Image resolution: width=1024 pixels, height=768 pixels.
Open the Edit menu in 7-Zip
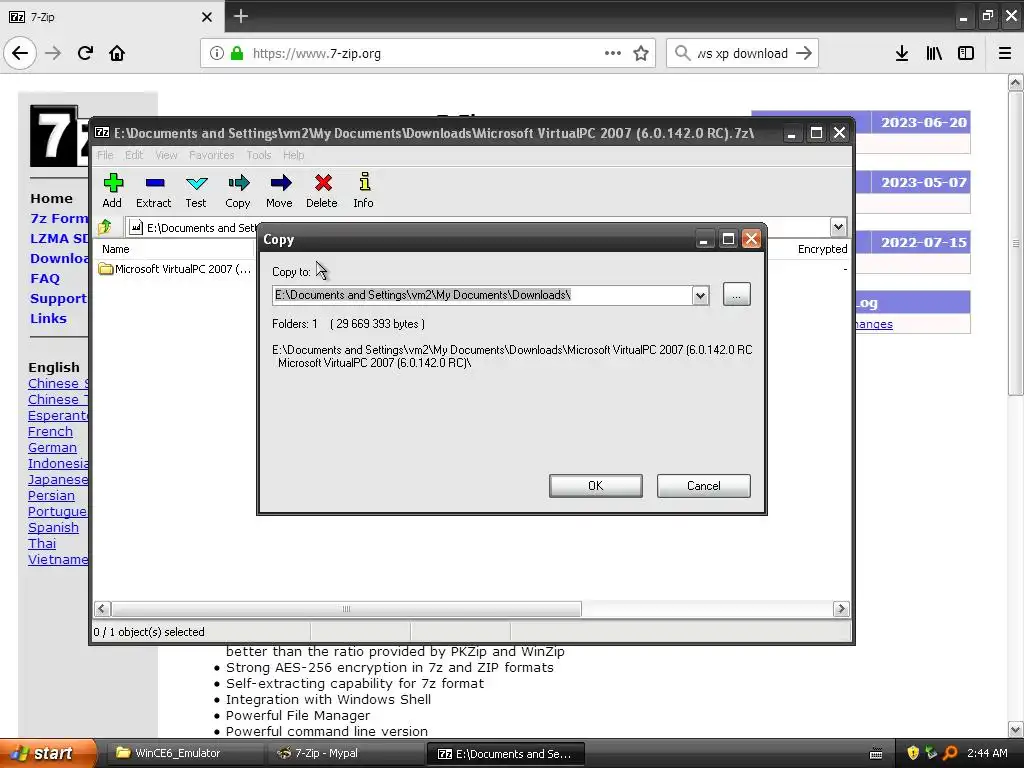pos(134,155)
